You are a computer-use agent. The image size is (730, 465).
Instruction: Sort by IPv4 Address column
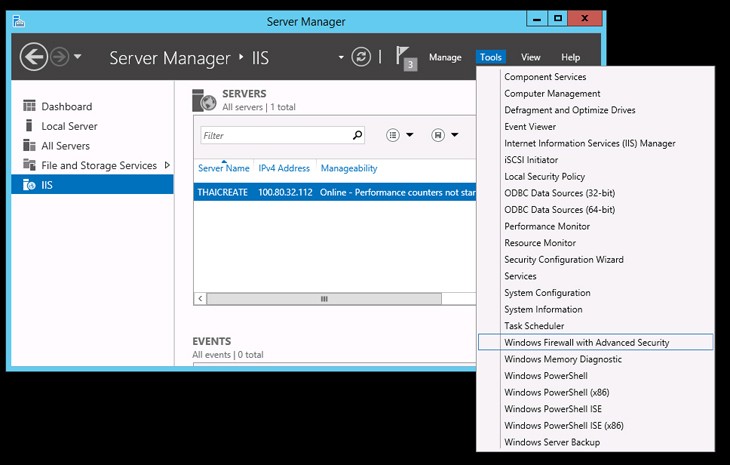coord(284,168)
